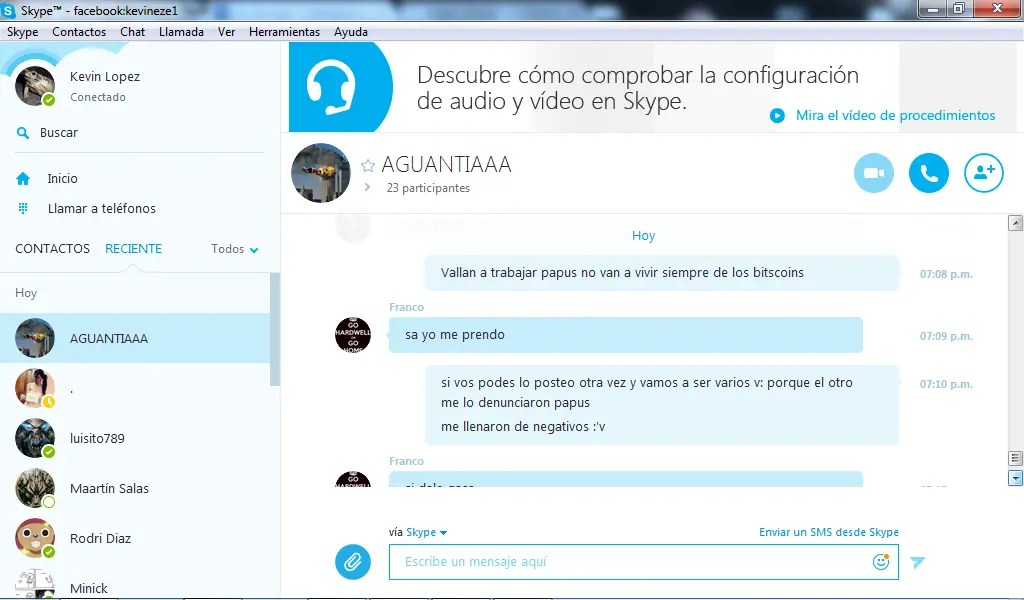Click Maartín Salas's avatar
Image resolution: width=1024 pixels, height=600 pixels.
pyautogui.click(x=35, y=488)
